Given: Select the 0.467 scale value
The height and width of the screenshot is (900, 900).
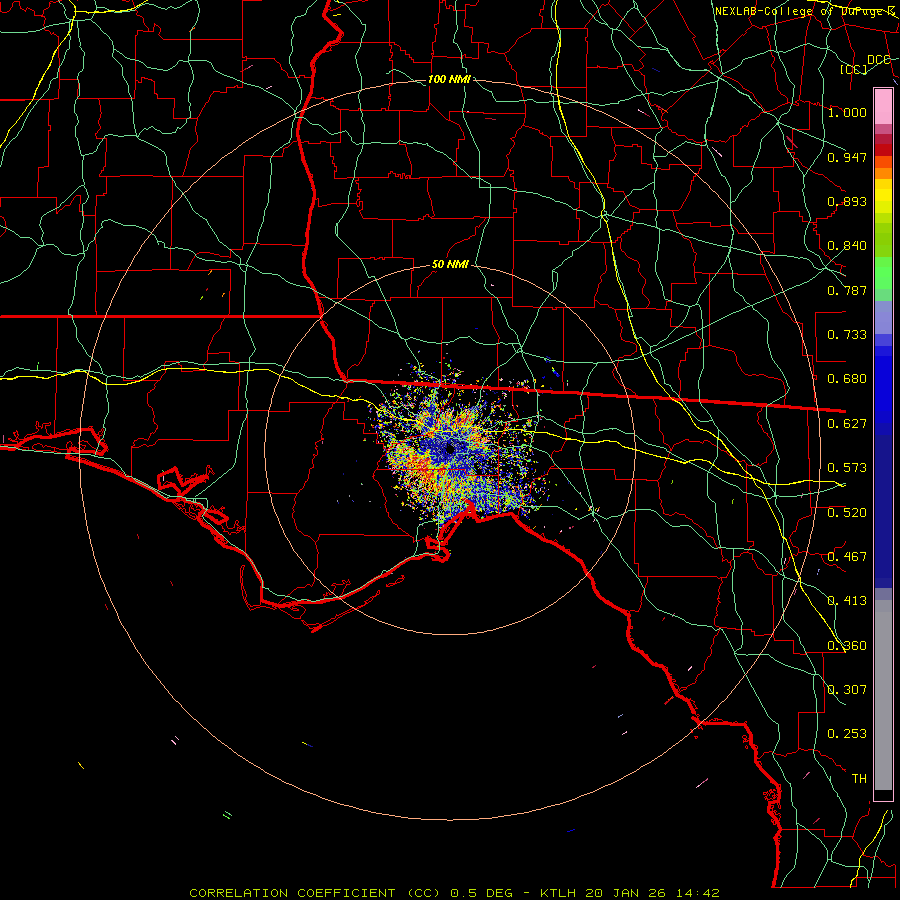Looking at the screenshot, I should coord(847,557).
